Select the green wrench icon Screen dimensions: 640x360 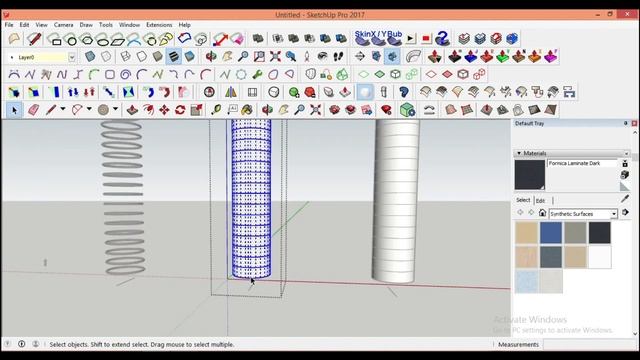tap(257, 75)
